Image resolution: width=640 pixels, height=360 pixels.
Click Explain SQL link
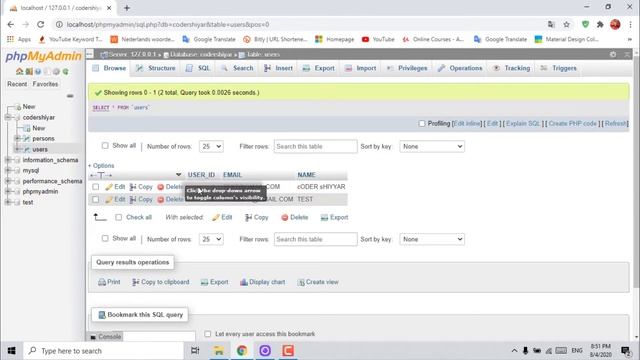click(523, 124)
